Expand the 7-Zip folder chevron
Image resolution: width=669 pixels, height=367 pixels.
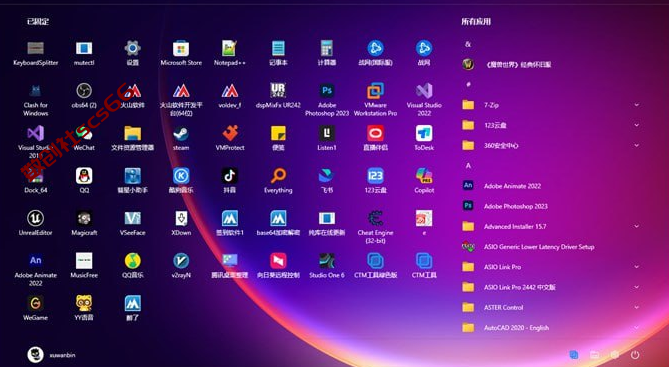point(637,105)
